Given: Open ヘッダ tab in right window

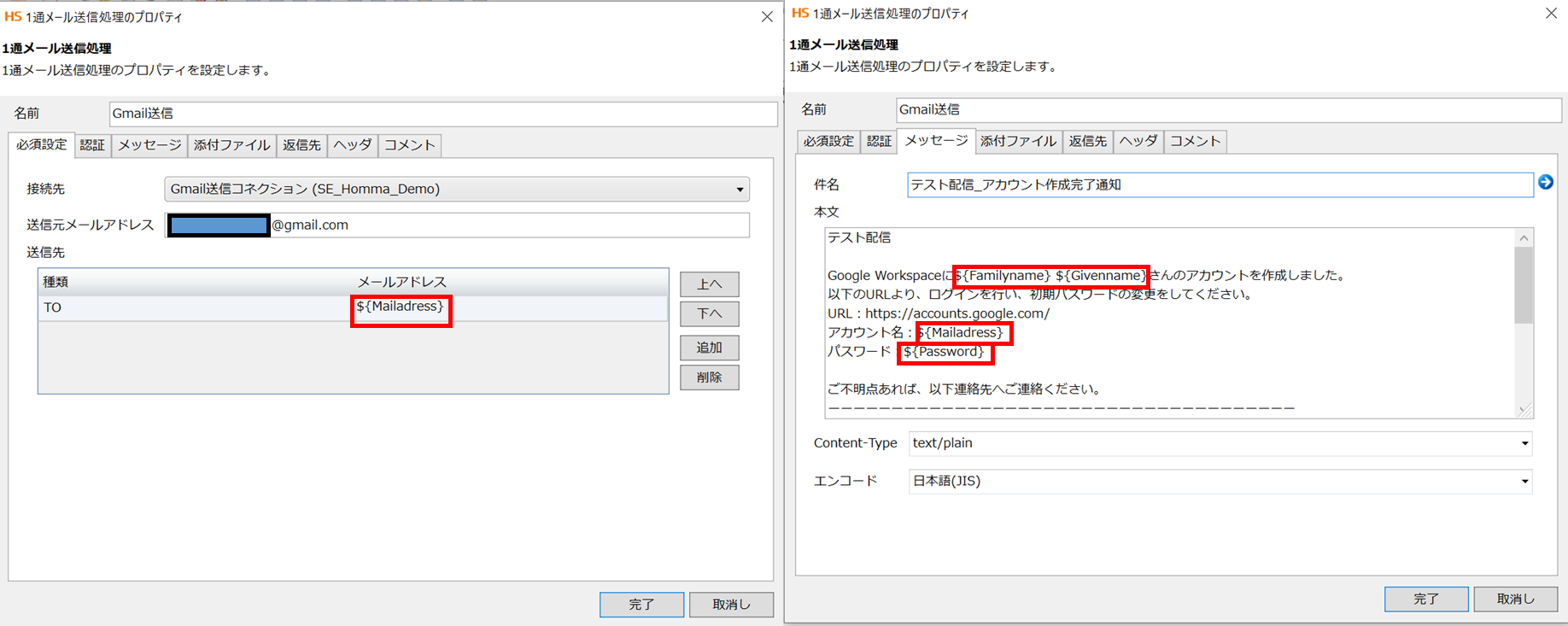Looking at the screenshot, I should tap(1138, 142).
